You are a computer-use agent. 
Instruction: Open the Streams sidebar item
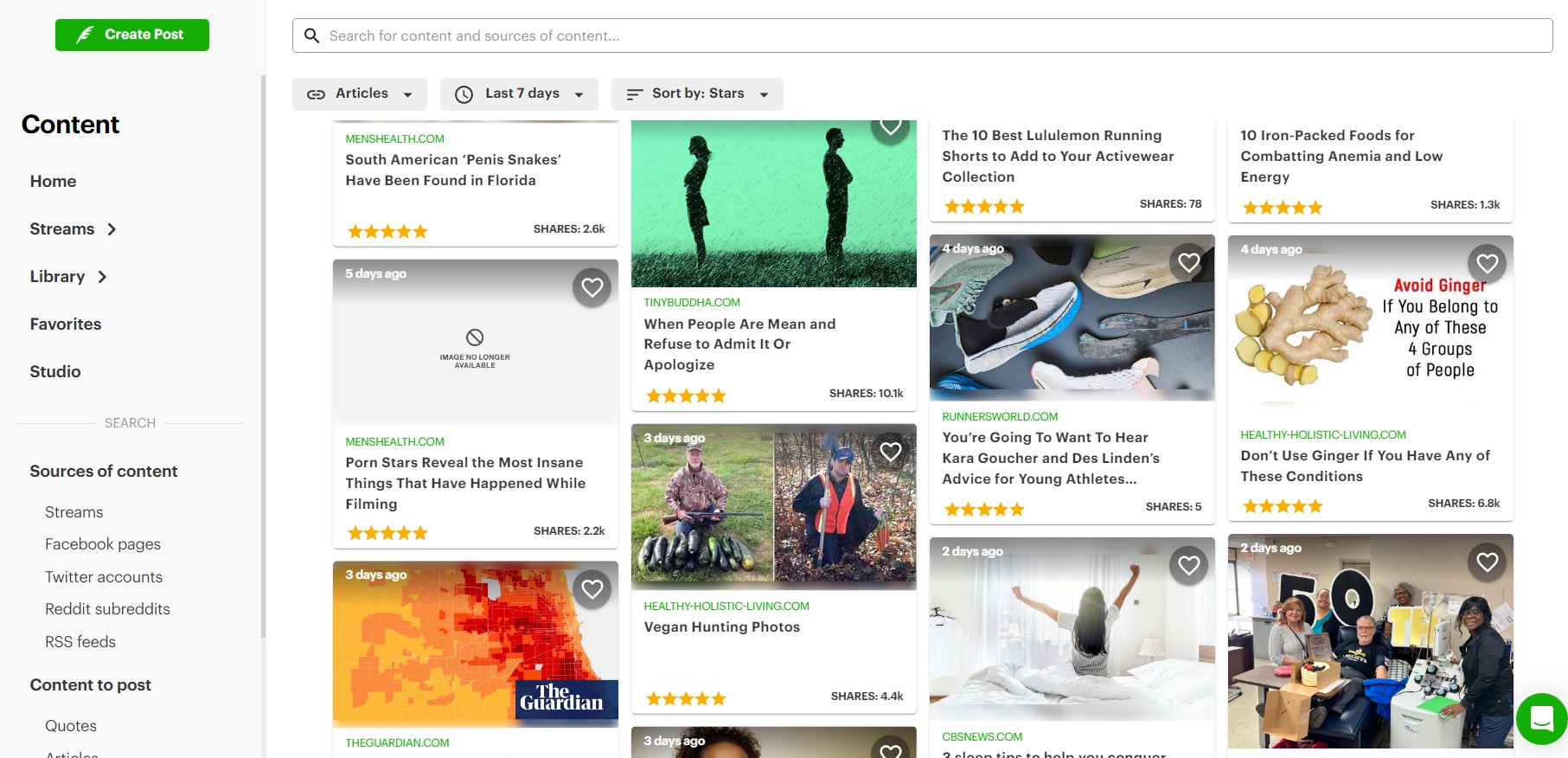pyautogui.click(x=62, y=229)
